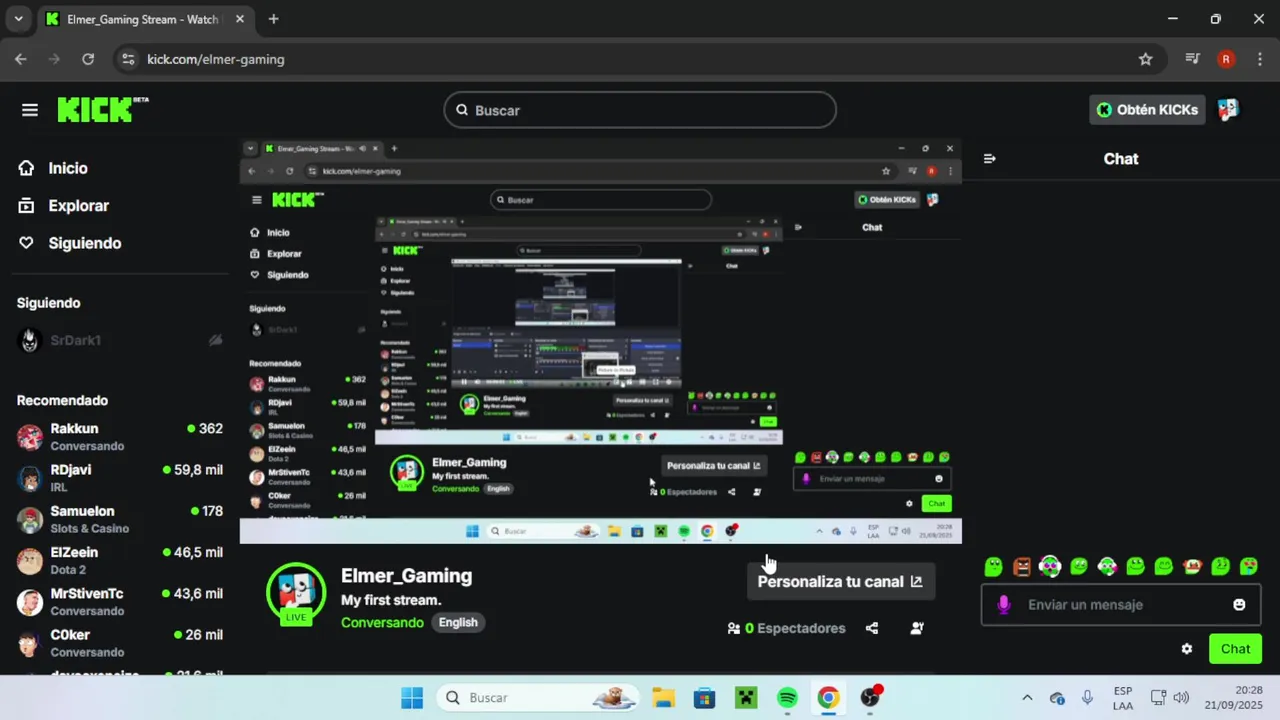
Task: Open recommended channel C0ker
Action: coord(120,643)
